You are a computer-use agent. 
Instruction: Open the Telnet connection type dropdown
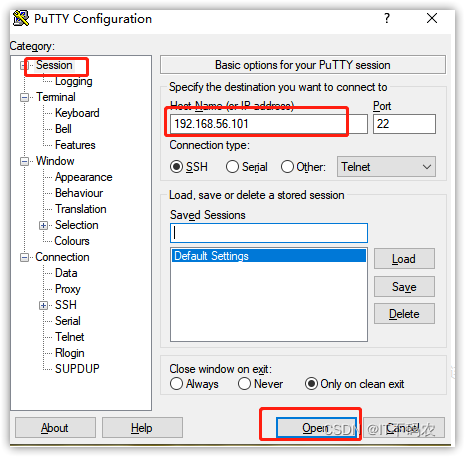[386, 167]
